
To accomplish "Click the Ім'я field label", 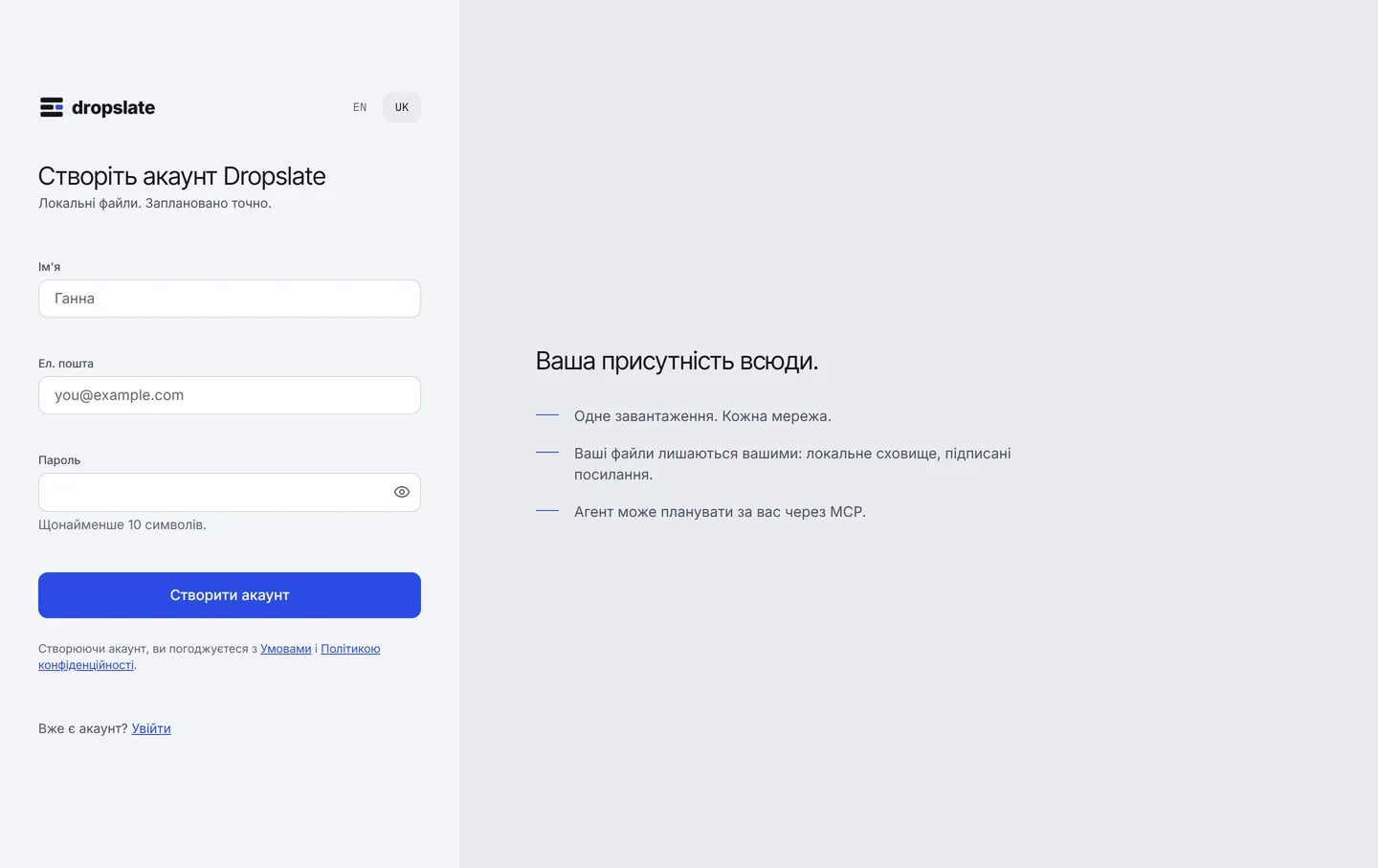I will 49,267.
